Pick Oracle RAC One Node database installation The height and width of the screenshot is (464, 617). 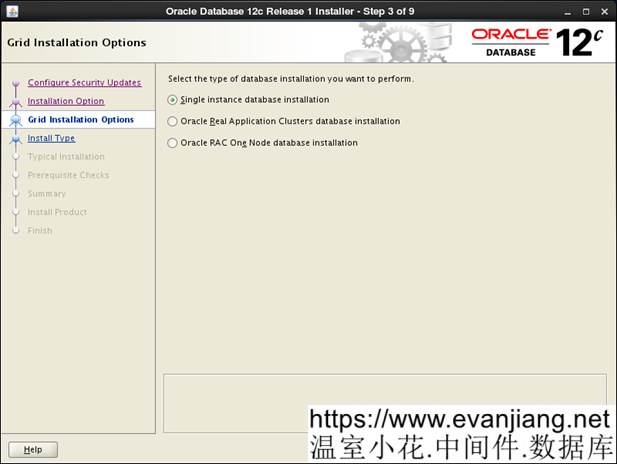point(173,143)
